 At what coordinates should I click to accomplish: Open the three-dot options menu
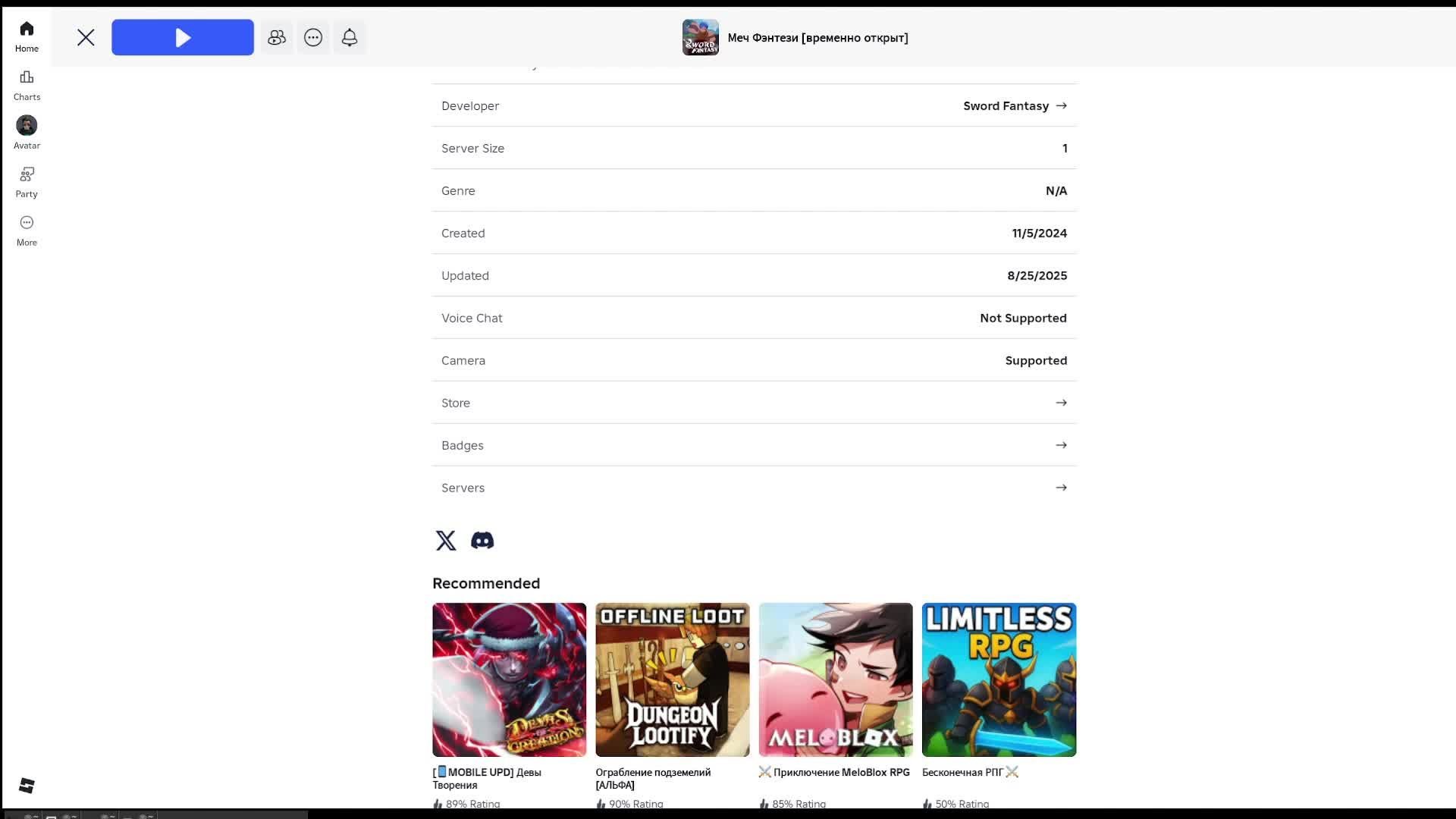pyautogui.click(x=313, y=37)
